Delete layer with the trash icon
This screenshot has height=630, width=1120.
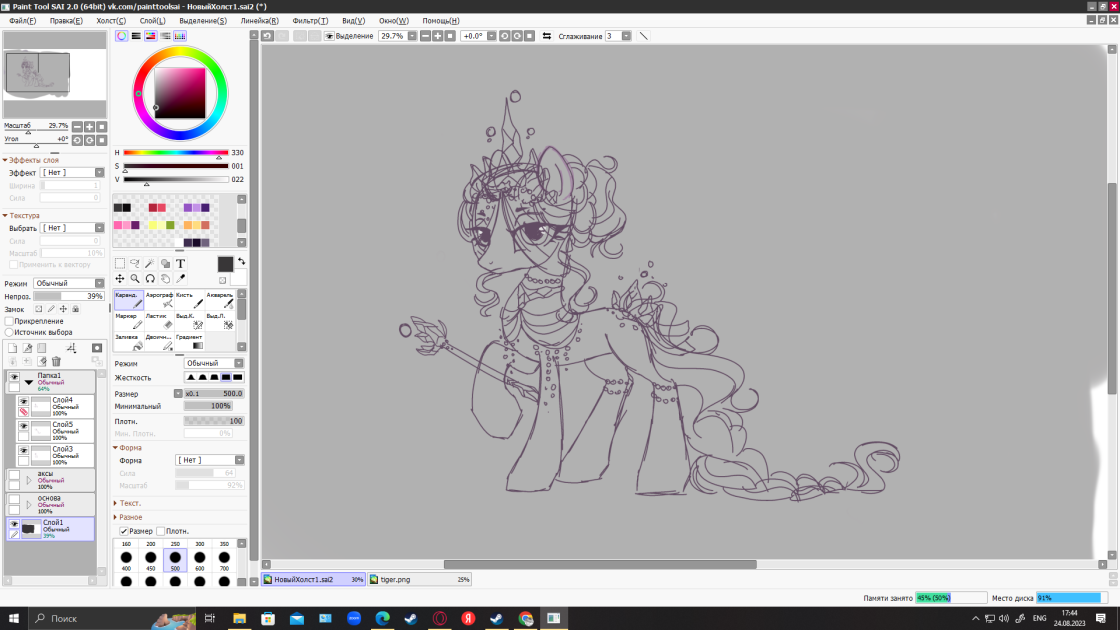[56, 361]
